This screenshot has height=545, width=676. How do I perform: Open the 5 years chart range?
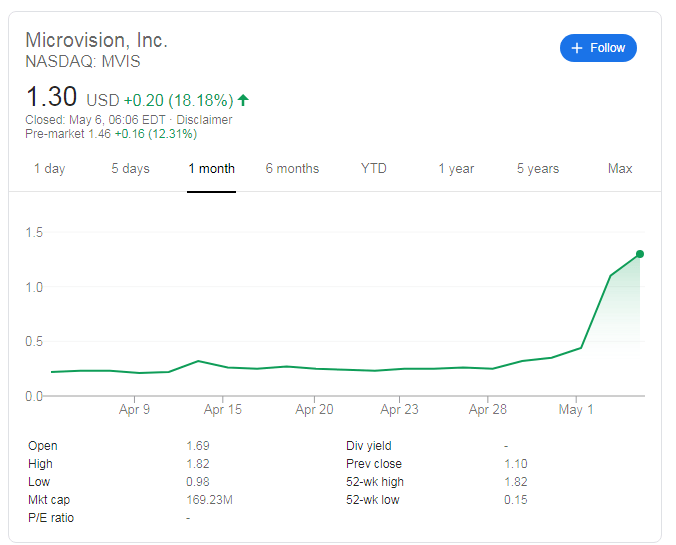[x=538, y=169]
